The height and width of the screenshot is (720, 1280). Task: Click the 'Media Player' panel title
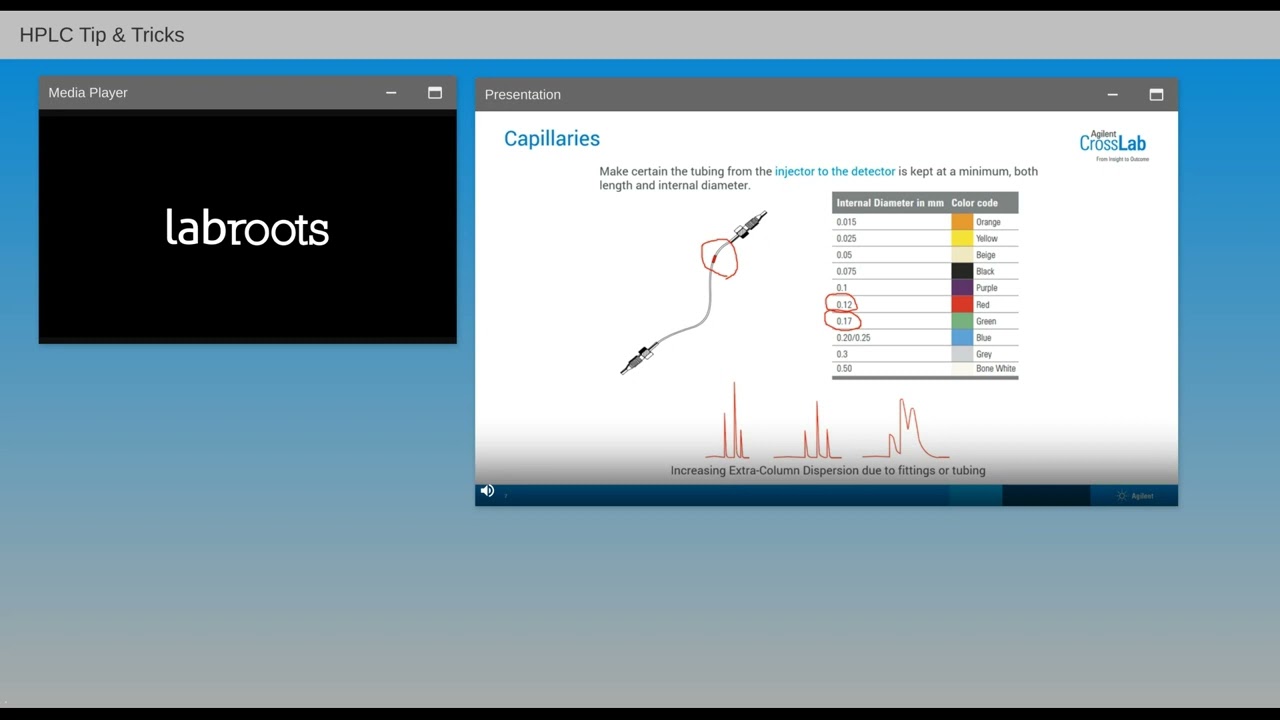click(x=88, y=93)
